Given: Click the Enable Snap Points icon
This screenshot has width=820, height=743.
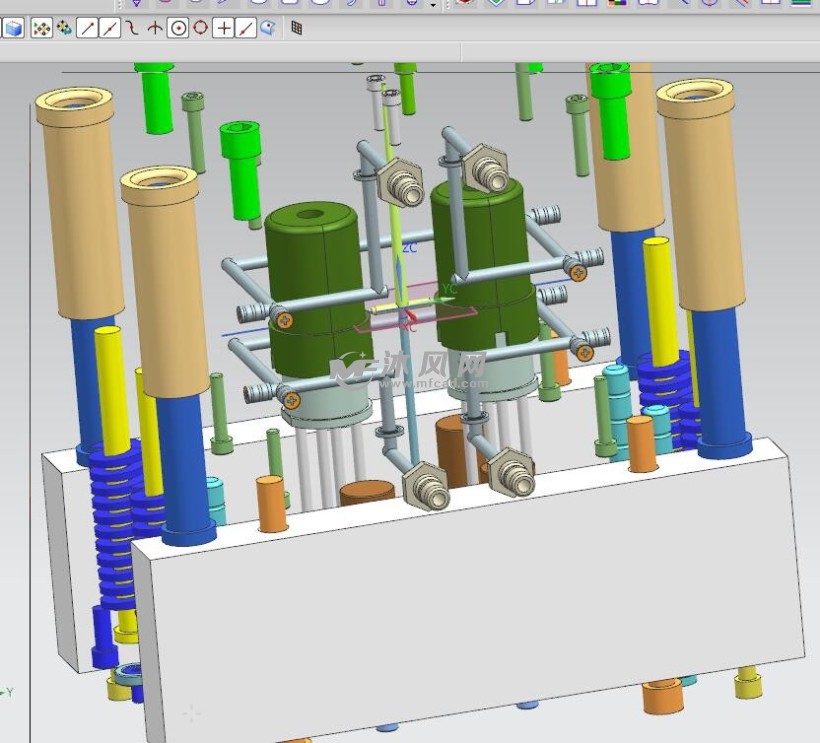Looking at the screenshot, I should coord(41,28).
